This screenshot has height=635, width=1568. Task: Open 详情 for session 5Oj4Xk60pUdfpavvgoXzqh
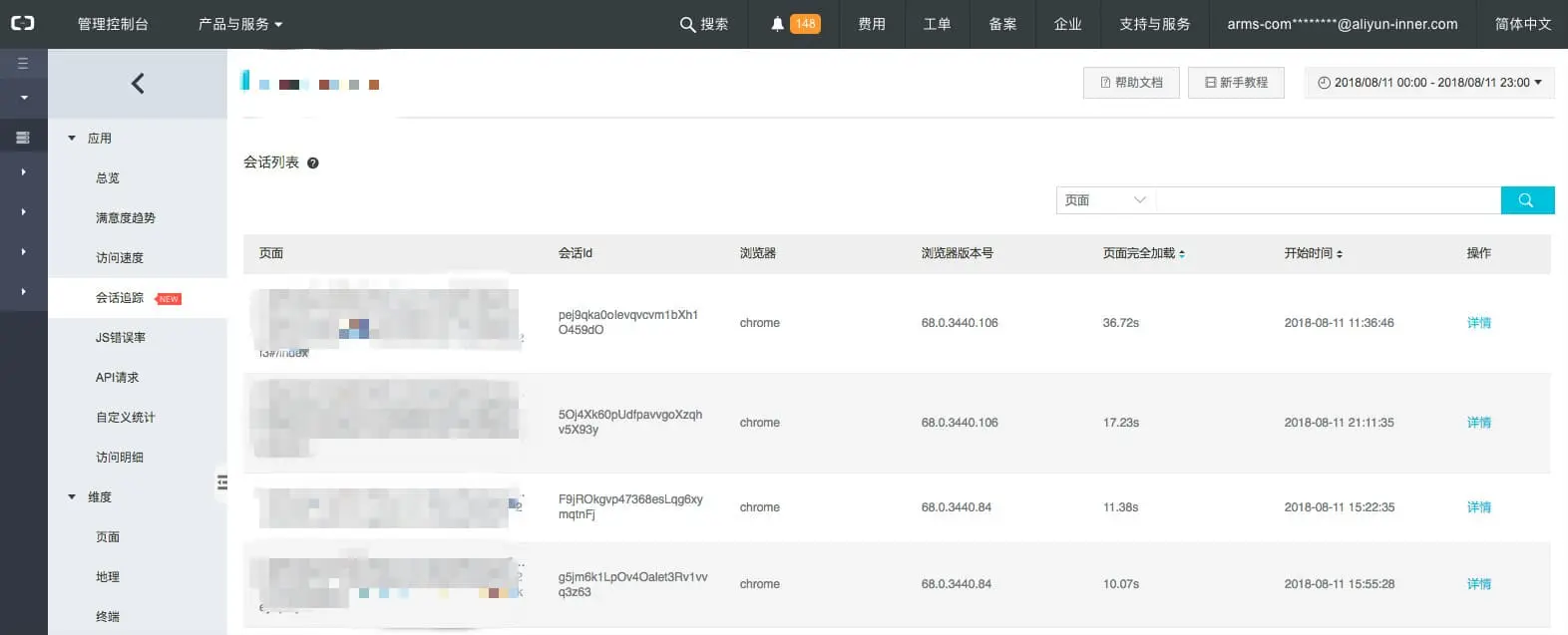click(x=1478, y=423)
